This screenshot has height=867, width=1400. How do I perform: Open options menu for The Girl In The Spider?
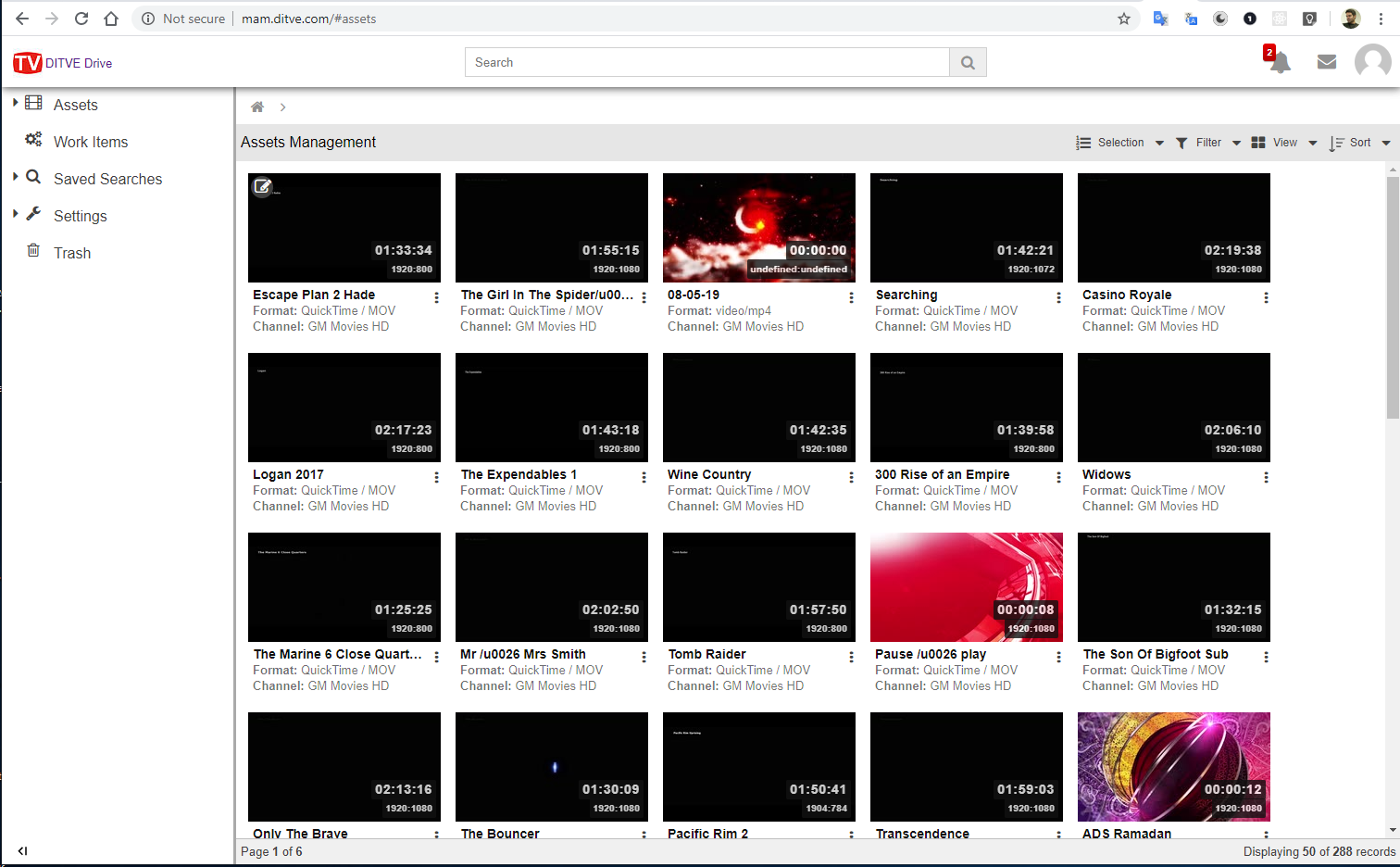pyautogui.click(x=644, y=297)
